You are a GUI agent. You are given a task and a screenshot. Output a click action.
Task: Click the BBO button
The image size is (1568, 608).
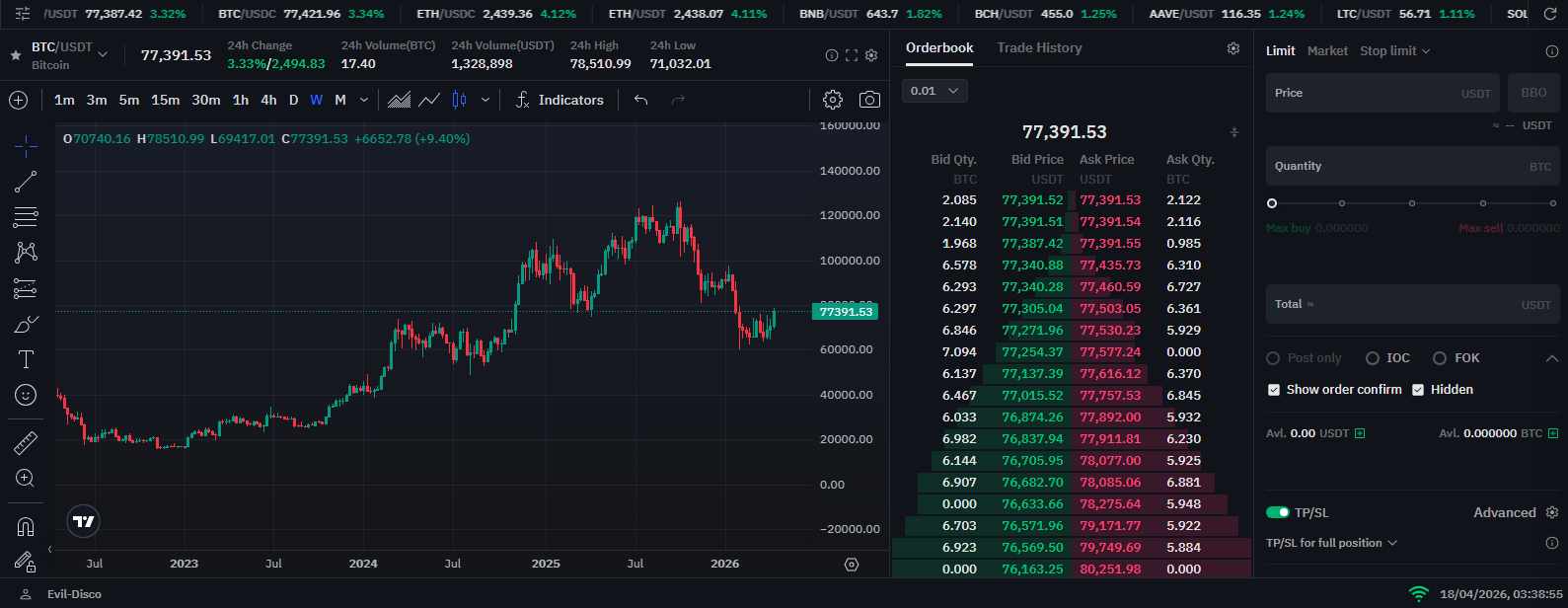click(1533, 93)
